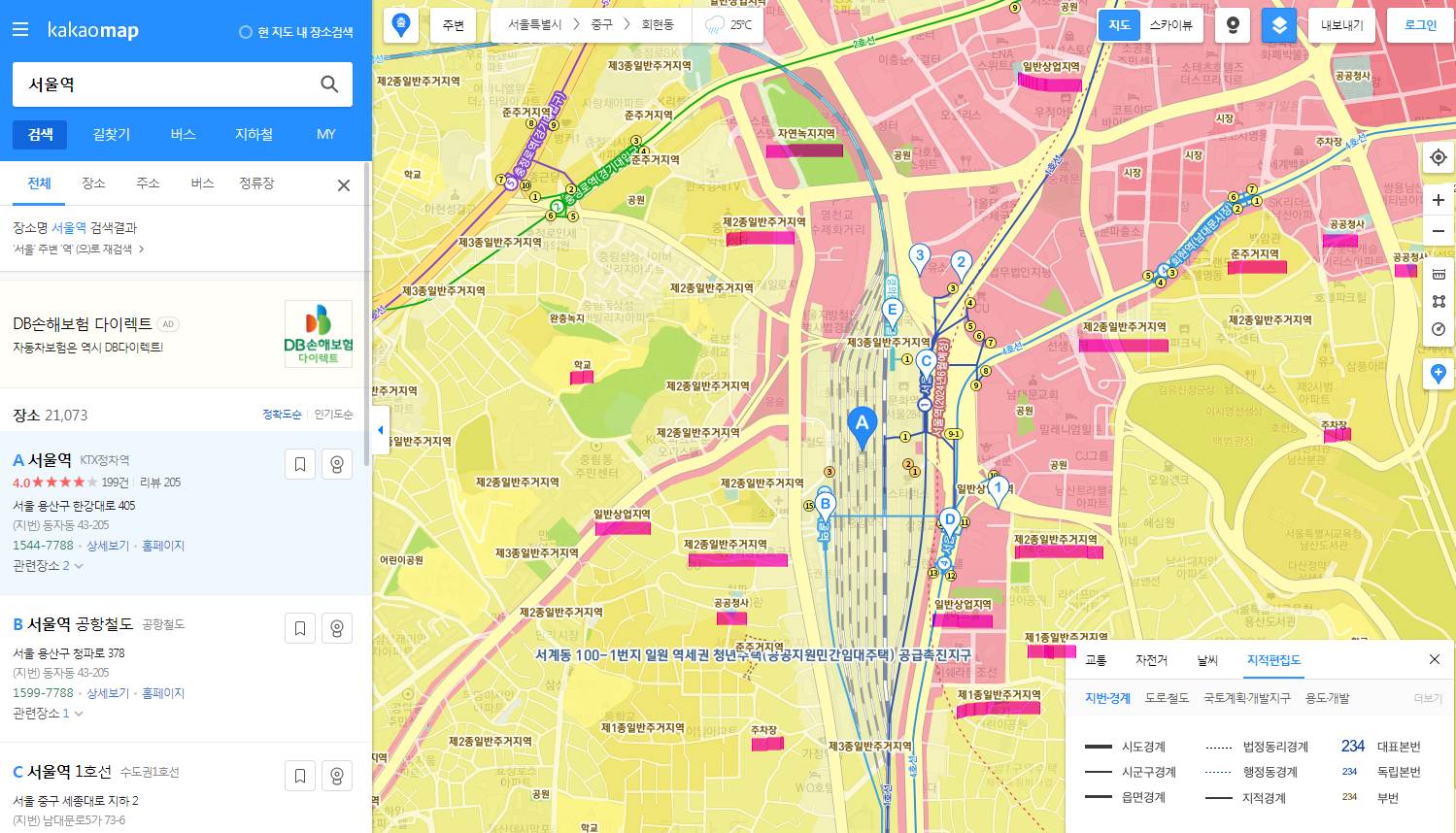This screenshot has height=833, width=1456.
Task: Bookmark the 서울역 1호선 result
Action: pyautogui.click(x=300, y=776)
